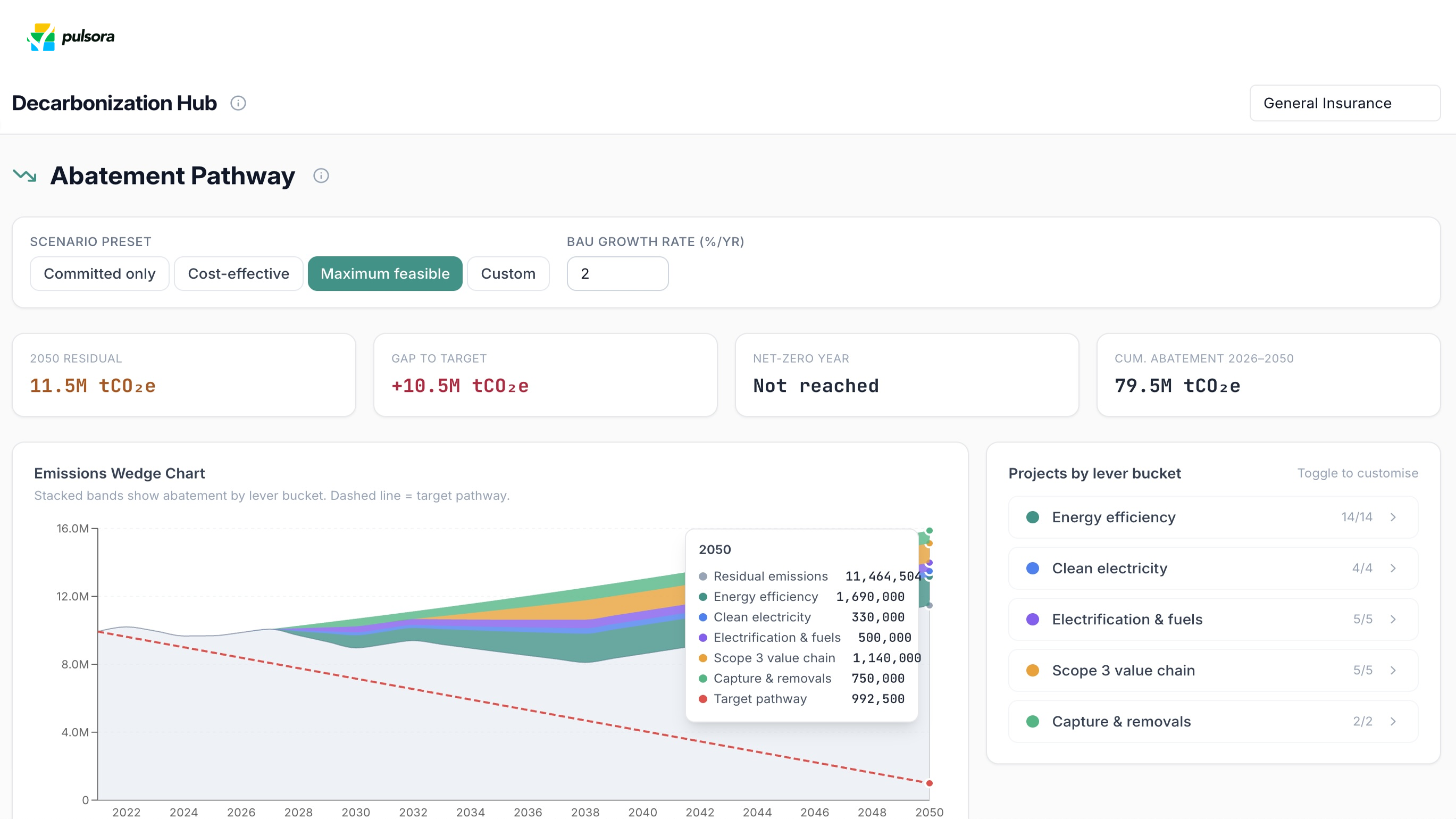Select the Custom scenario preset
The image size is (1456, 819).
(508, 273)
